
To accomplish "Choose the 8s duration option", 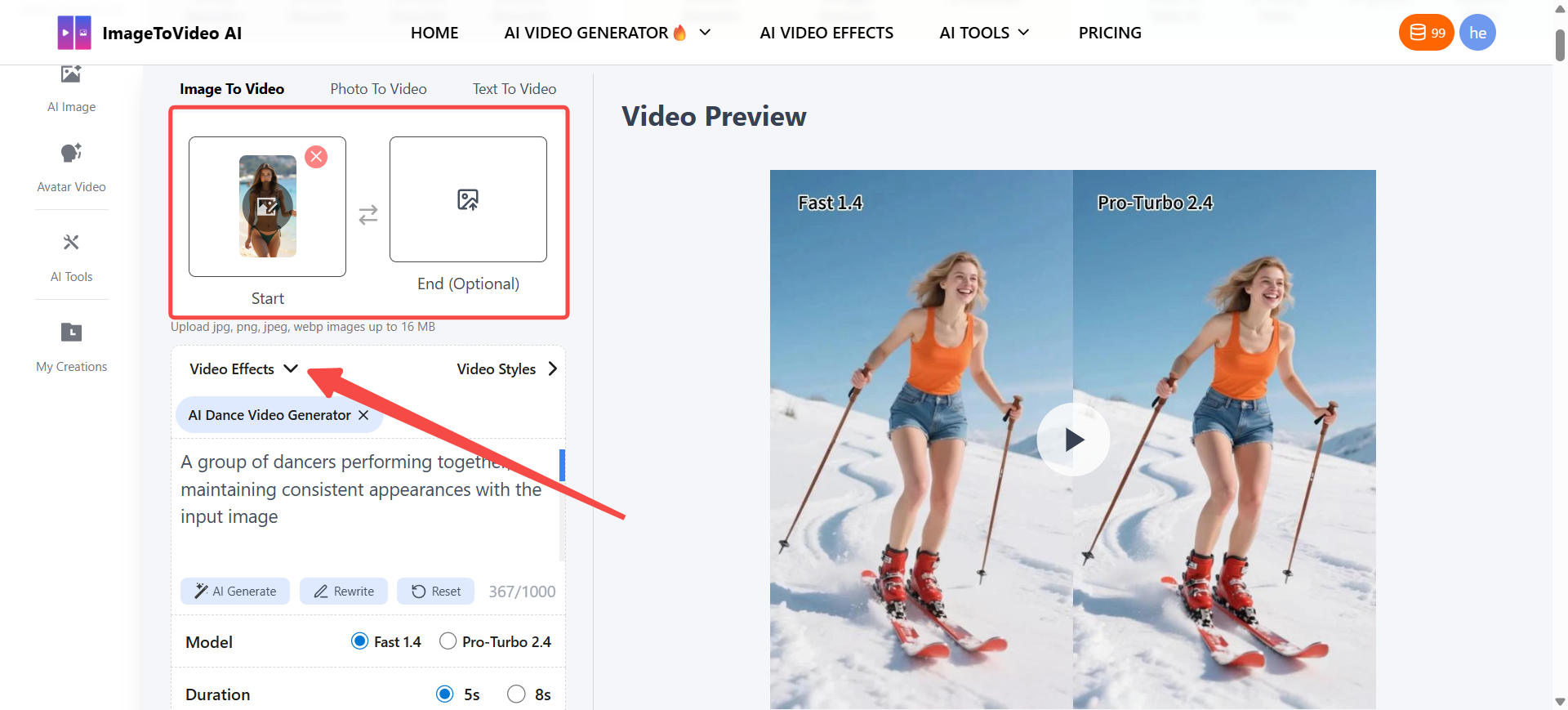I will (x=516, y=694).
